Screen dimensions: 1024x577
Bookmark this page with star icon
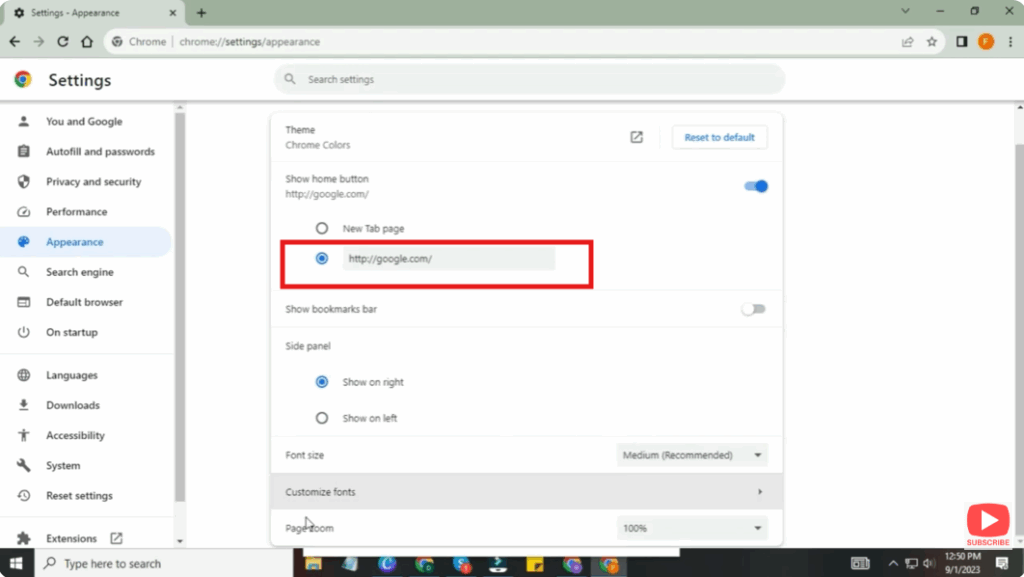pyautogui.click(x=931, y=42)
